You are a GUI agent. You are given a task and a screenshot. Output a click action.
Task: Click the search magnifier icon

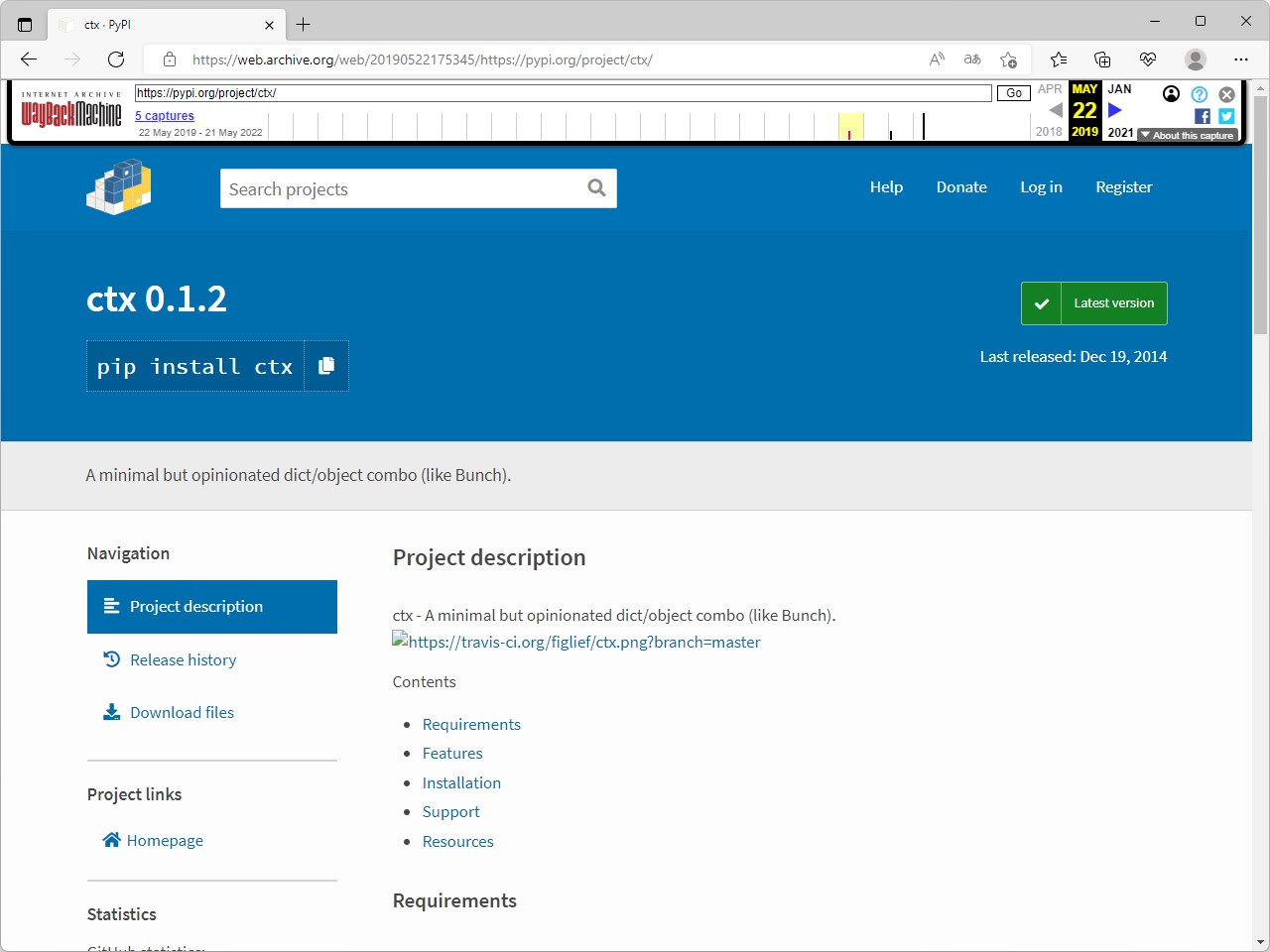[596, 188]
